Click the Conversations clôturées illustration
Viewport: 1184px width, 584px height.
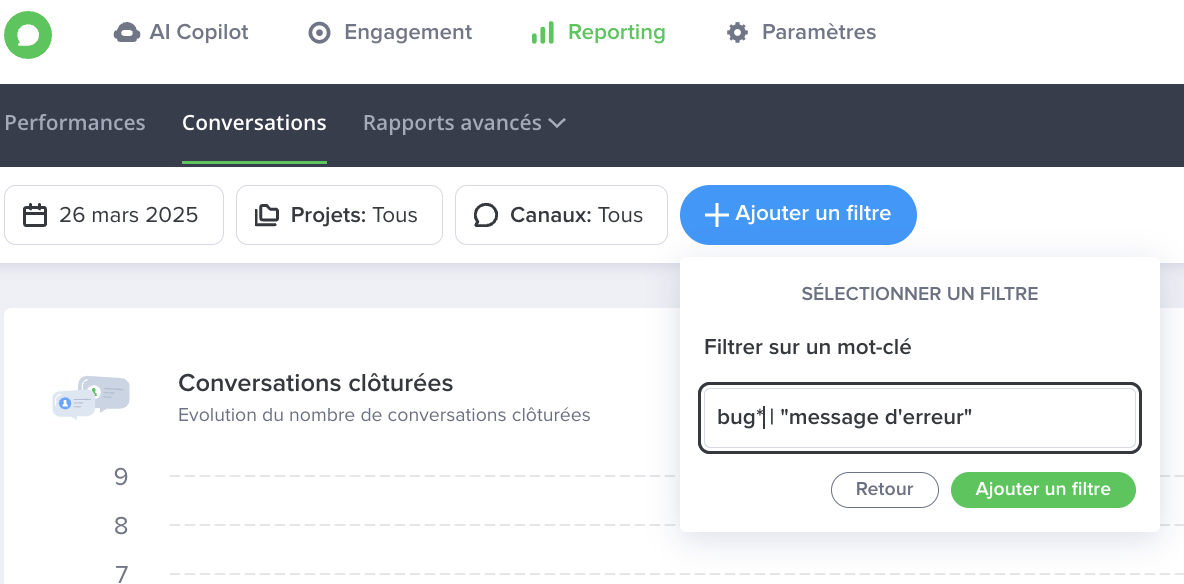click(x=91, y=397)
